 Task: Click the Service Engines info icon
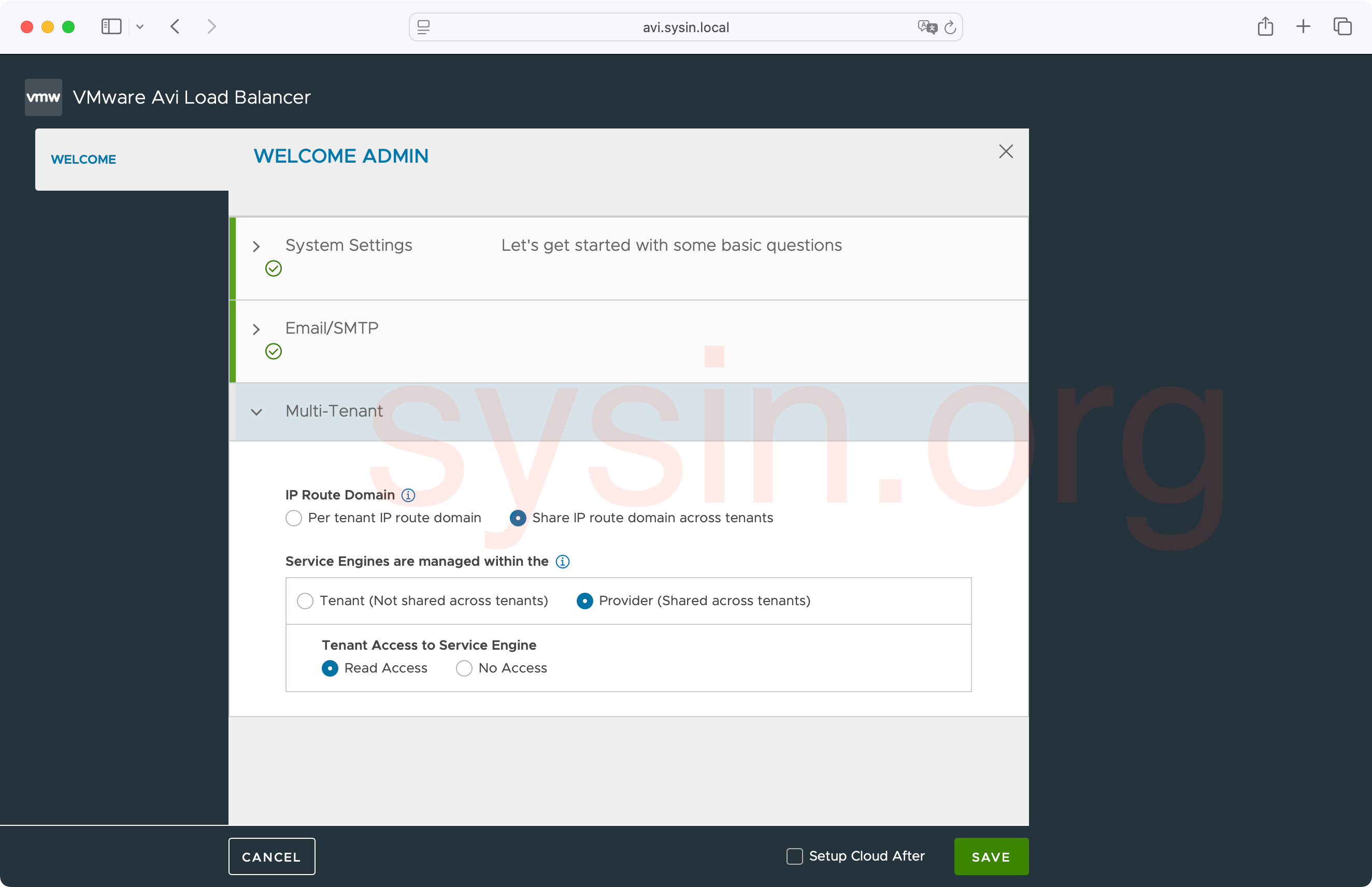[562, 561]
